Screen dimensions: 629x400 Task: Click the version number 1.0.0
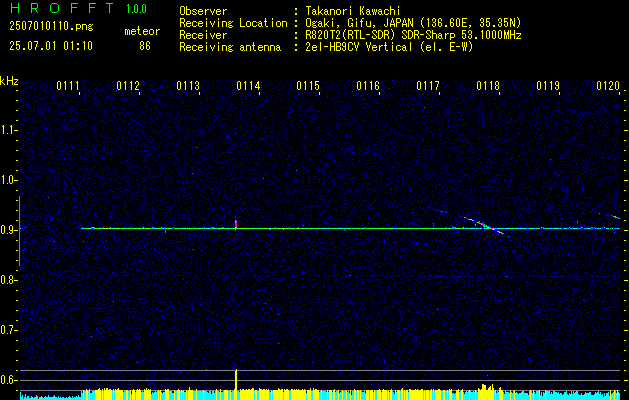pyautogui.click(x=136, y=9)
